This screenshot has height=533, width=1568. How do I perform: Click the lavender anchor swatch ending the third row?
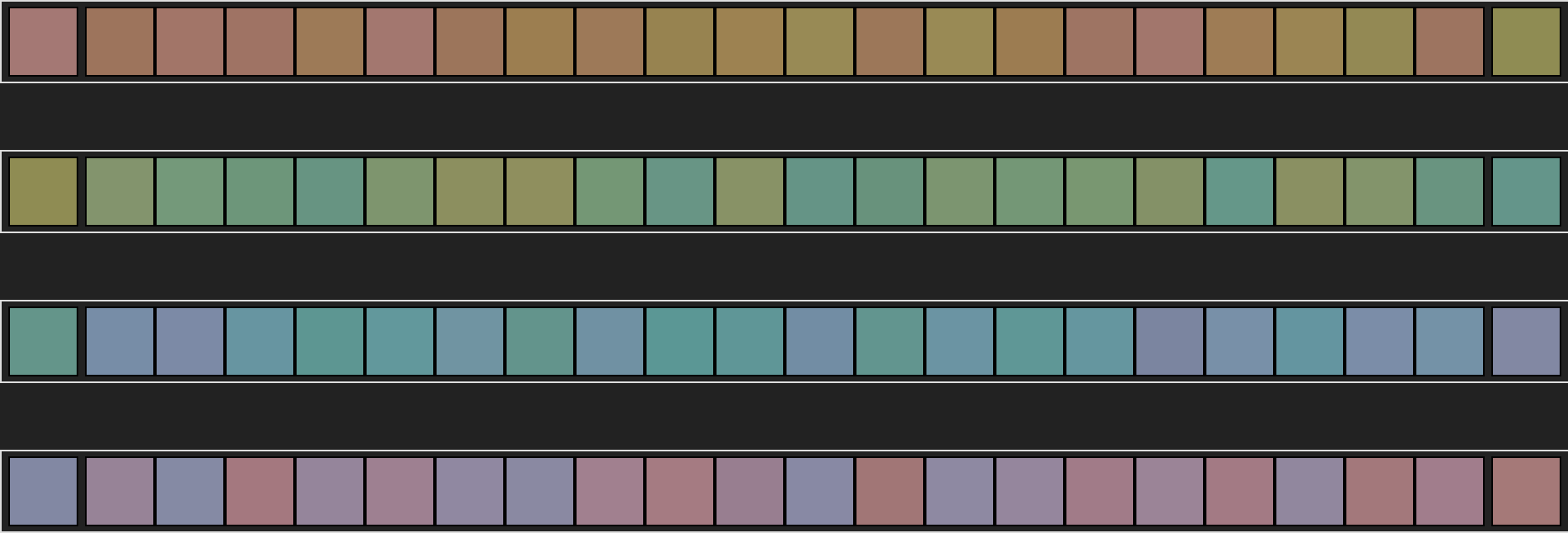tap(1526, 341)
